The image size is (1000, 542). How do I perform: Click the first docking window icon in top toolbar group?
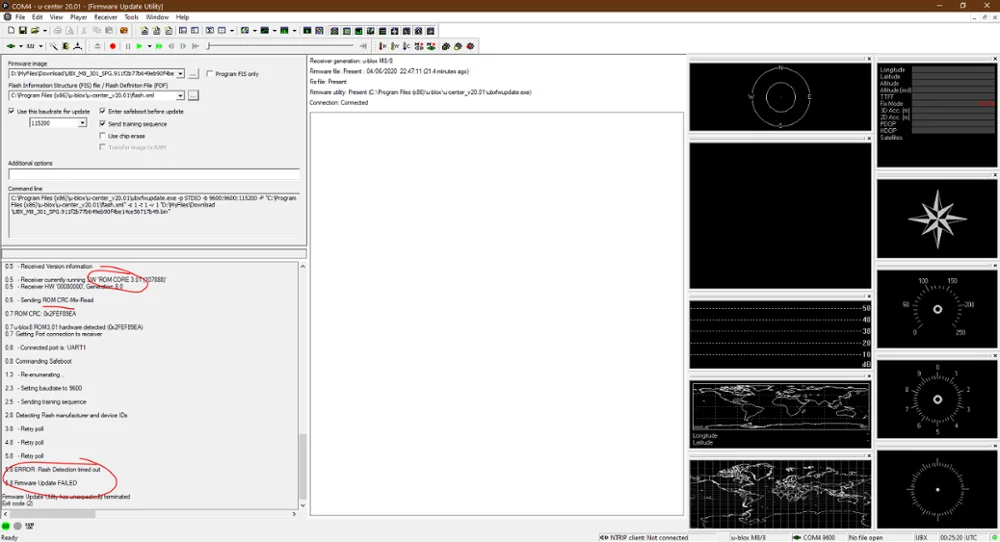[334, 31]
